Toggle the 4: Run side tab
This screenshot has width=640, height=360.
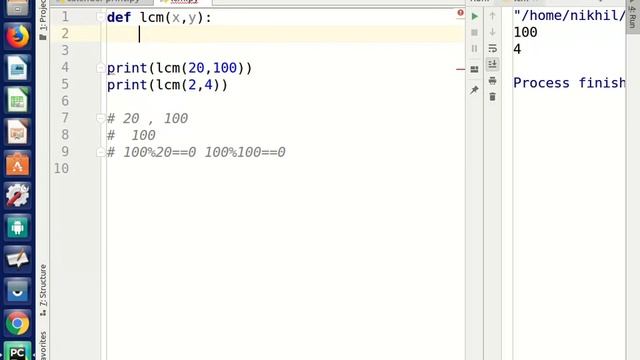(x=633, y=16)
